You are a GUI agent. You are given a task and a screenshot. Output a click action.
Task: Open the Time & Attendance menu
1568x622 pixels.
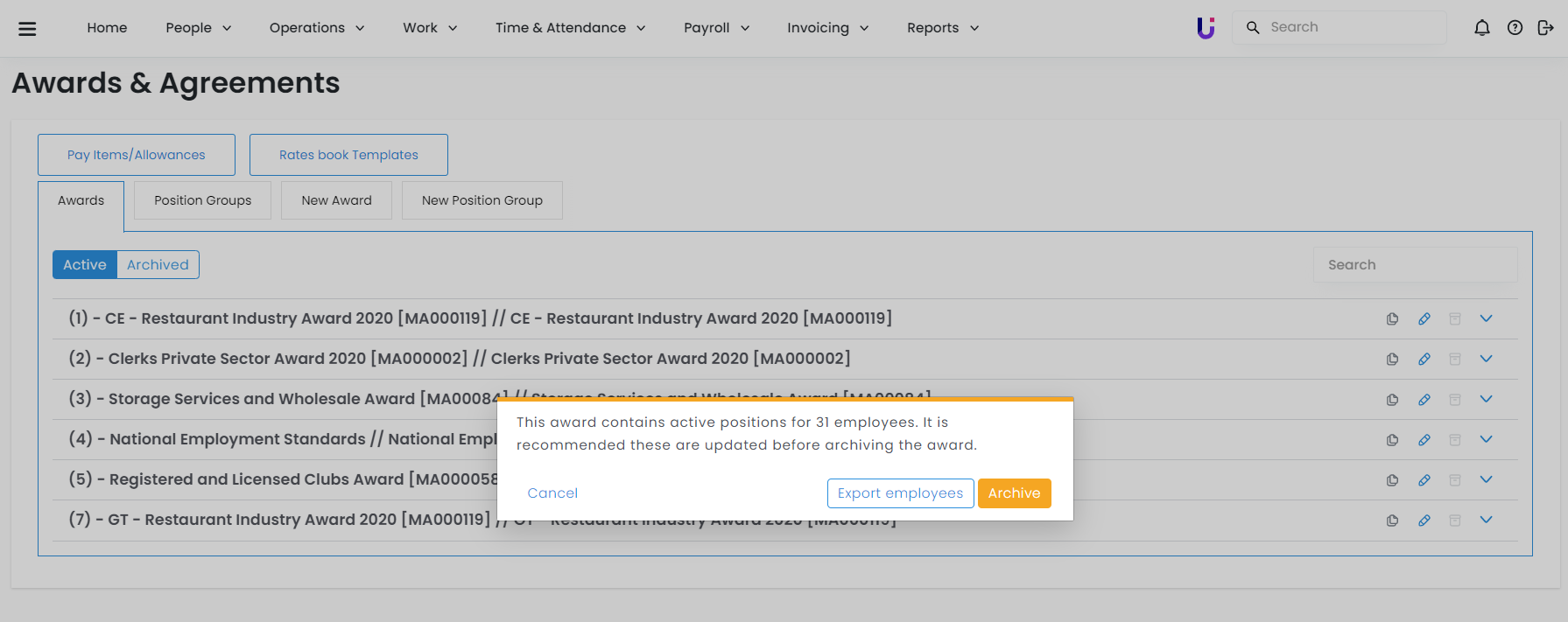[x=570, y=28]
